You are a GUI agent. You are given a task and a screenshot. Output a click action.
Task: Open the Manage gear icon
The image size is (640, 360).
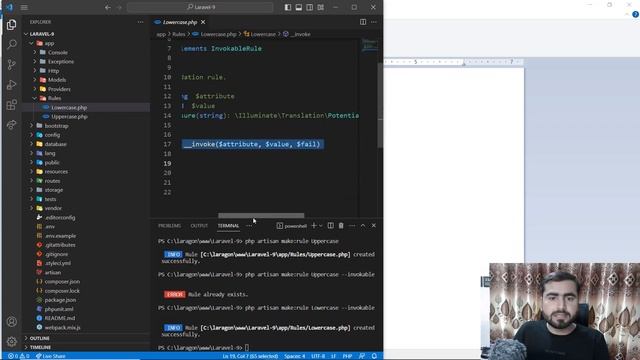(11, 341)
